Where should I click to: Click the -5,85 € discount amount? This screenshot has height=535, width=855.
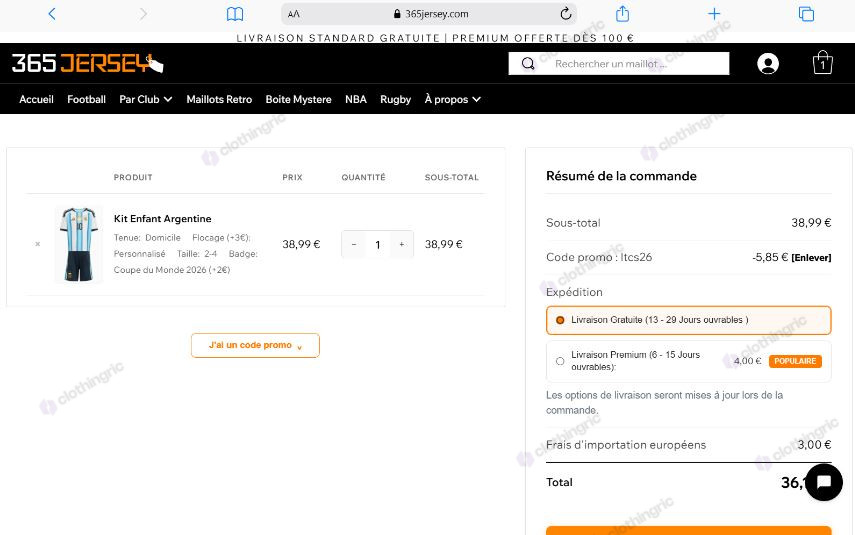(770, 257)
